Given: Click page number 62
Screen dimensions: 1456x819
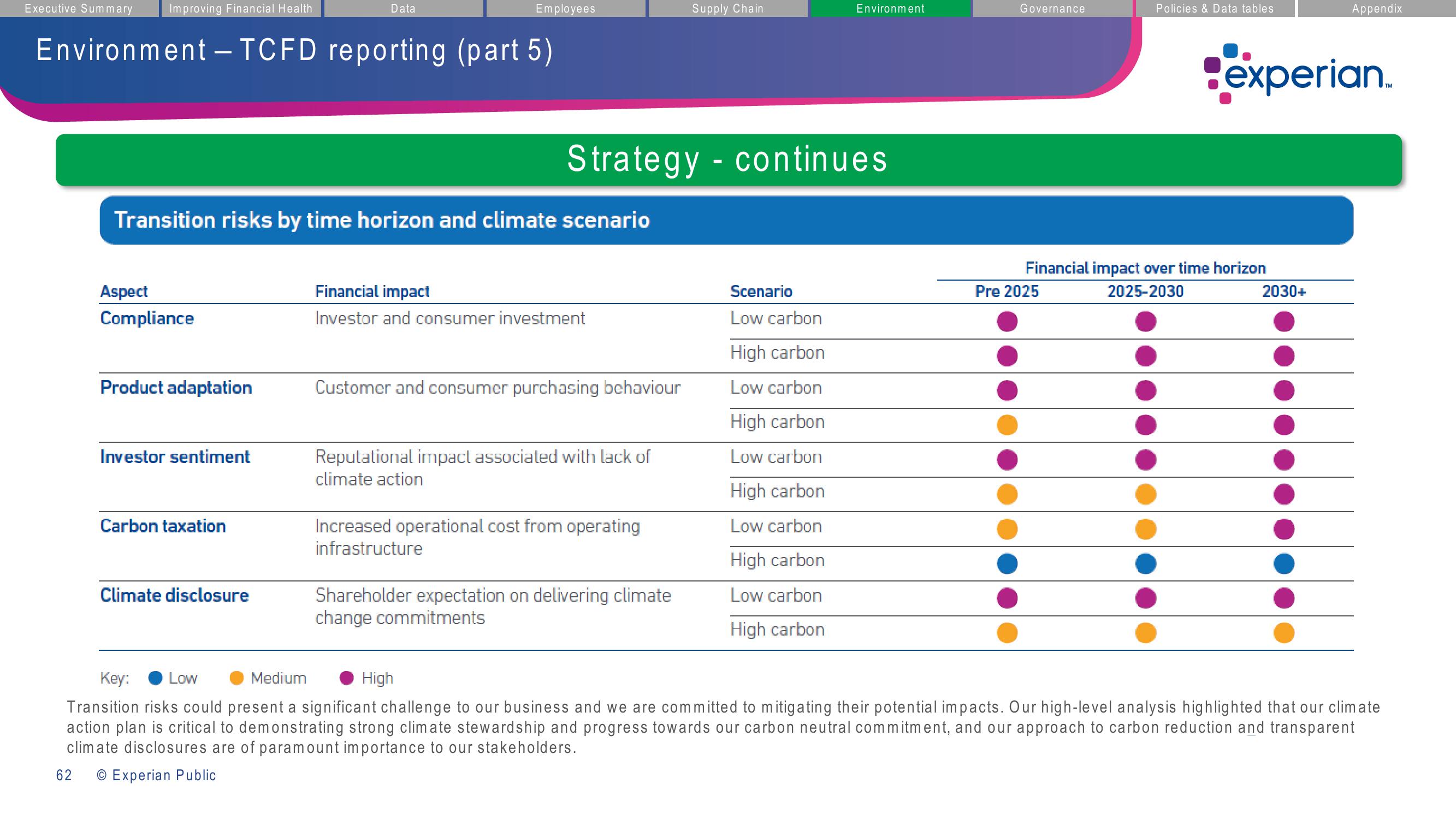Looking at the screenshot, I should [64, 775].
